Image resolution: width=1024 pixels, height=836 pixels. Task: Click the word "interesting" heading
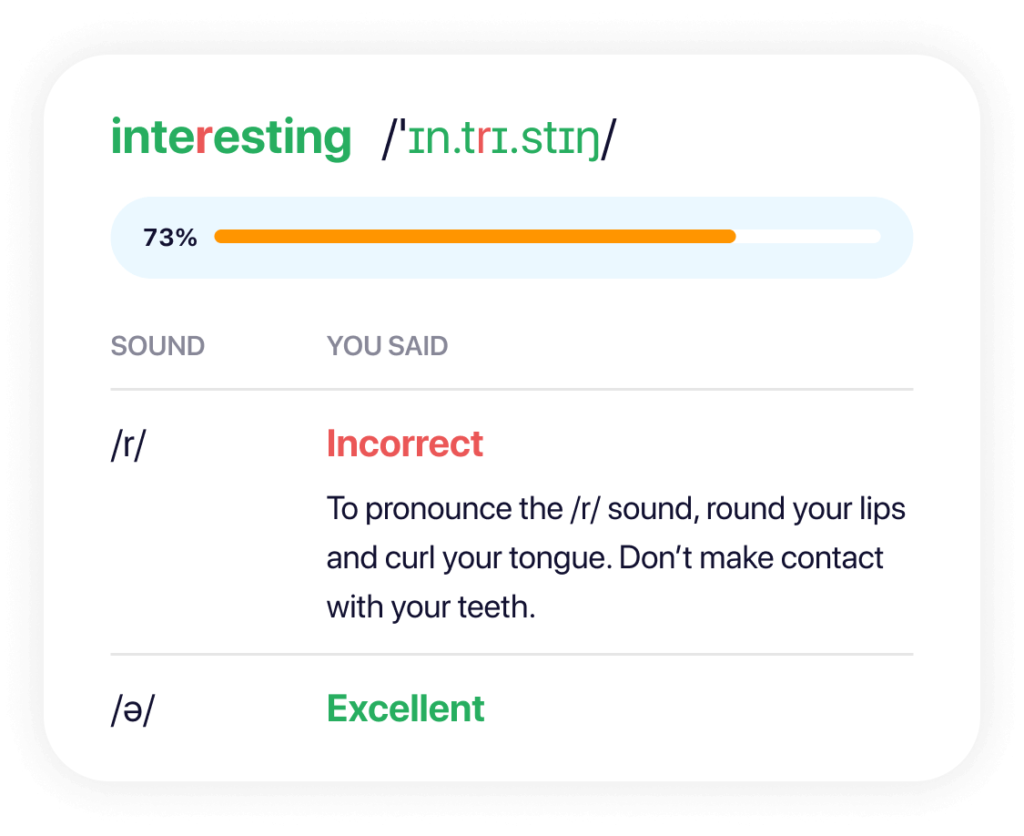230,138
